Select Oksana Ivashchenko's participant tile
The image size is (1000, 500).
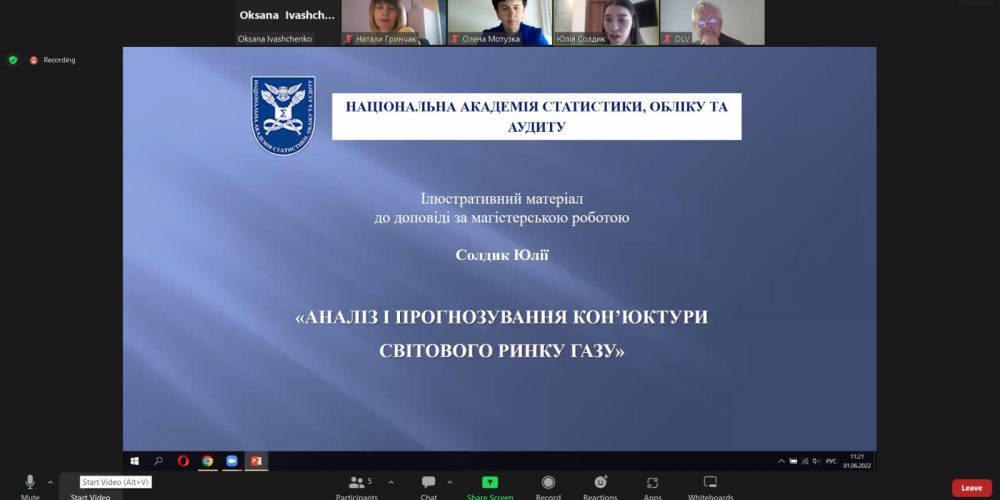pyautogui.click(x=286, y=23)
